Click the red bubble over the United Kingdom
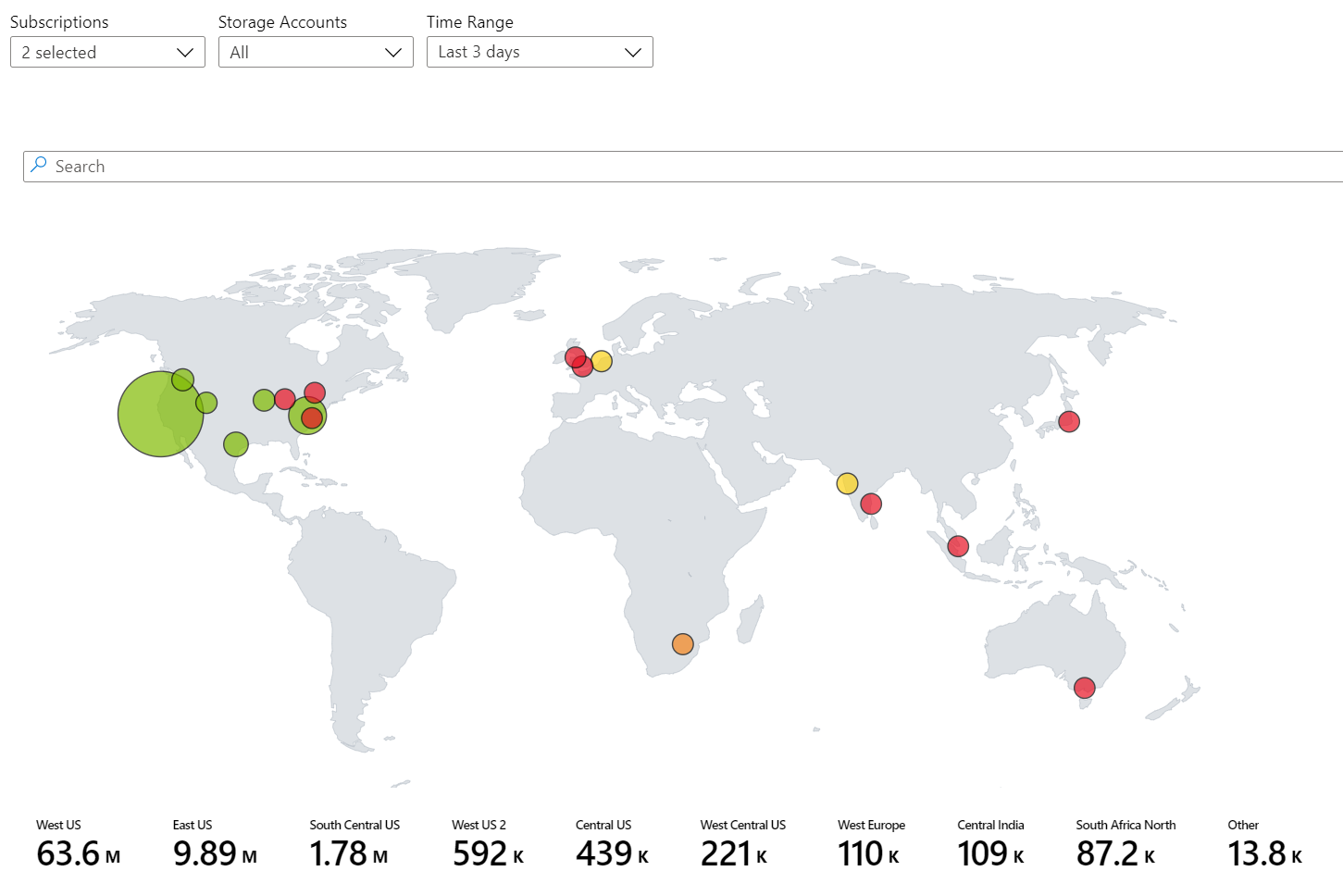This screenshot has height=896, width=1343. click(x=576, y=359)
